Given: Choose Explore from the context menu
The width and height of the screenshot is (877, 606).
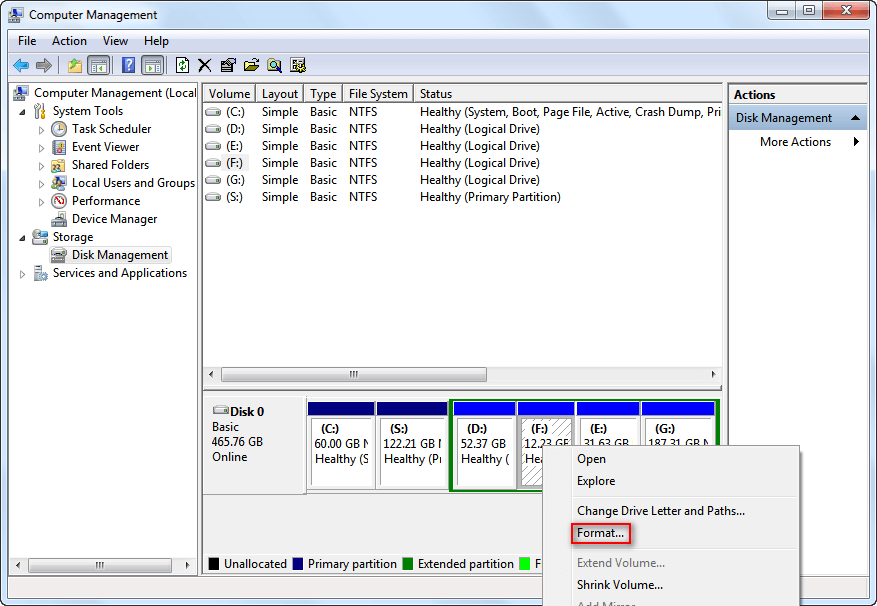Looking at the screenshot, I should coord(596,481).
